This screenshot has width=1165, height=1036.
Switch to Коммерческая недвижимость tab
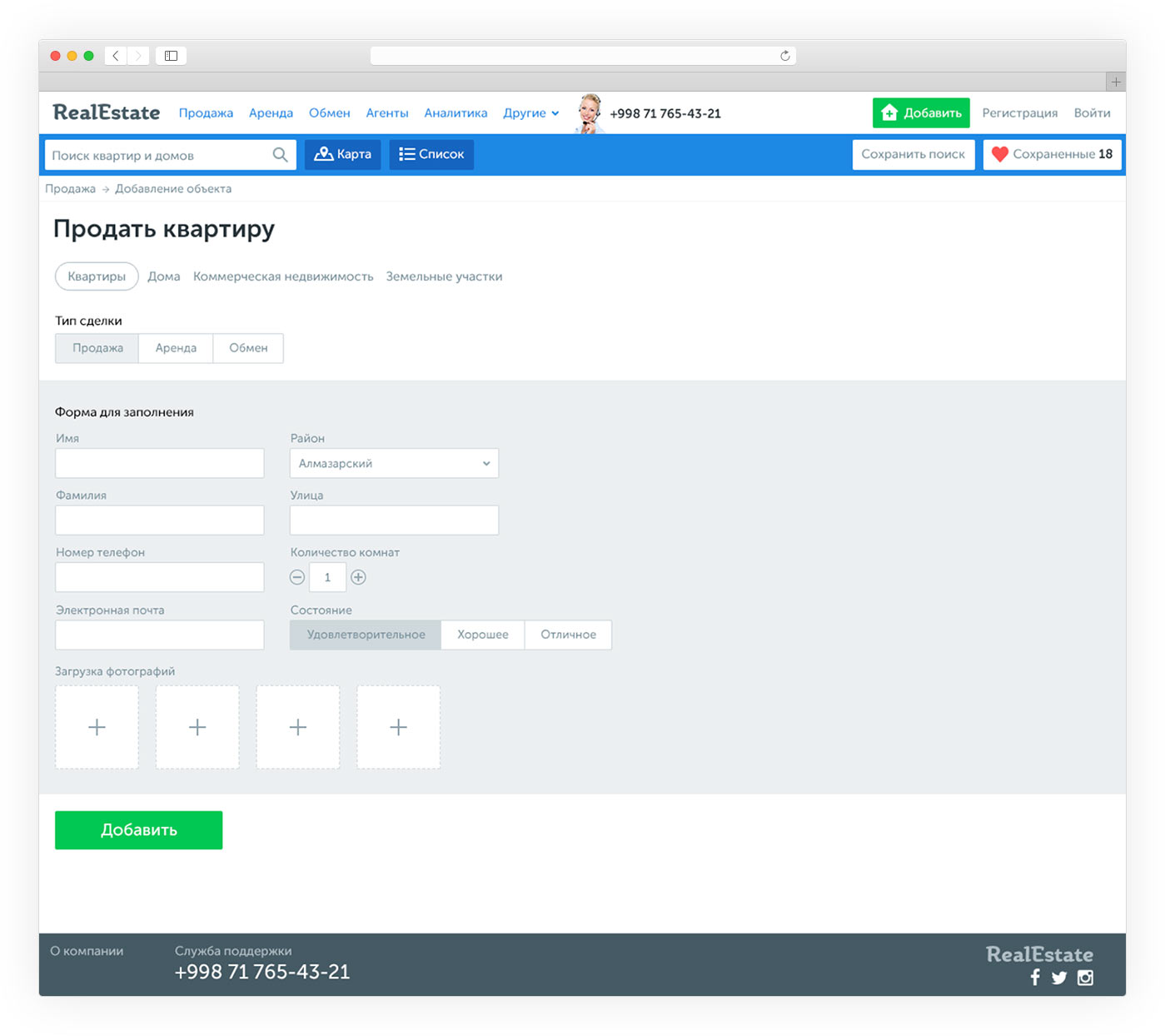click(283, 276)
